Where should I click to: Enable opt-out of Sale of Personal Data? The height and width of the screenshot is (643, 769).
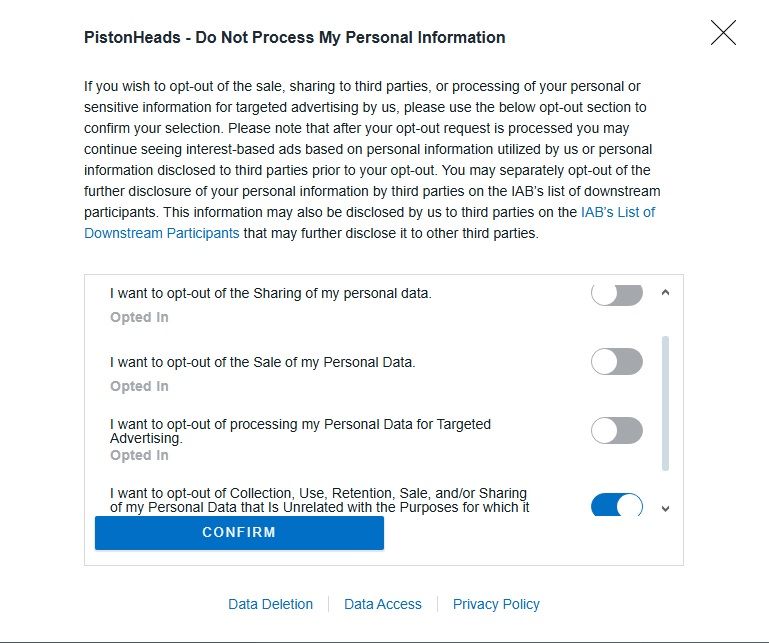click(616, 362)
